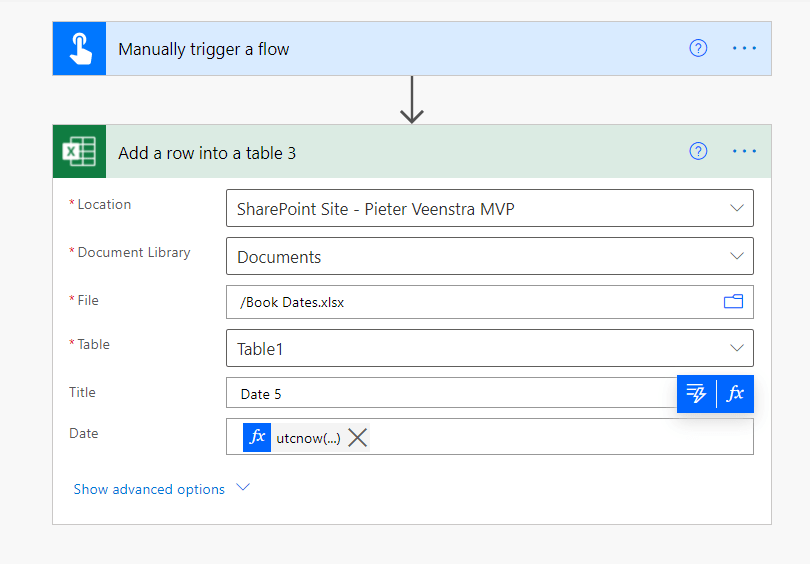Open dynamic content via lightning icon

696,394
